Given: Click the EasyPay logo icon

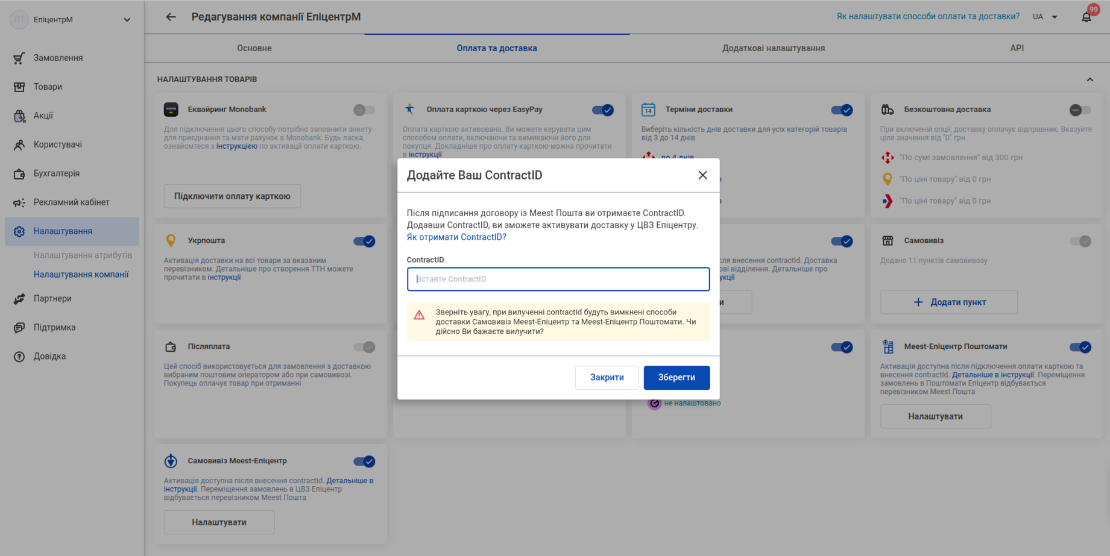Looking at the screenshot, I should (x=409, y=109).
